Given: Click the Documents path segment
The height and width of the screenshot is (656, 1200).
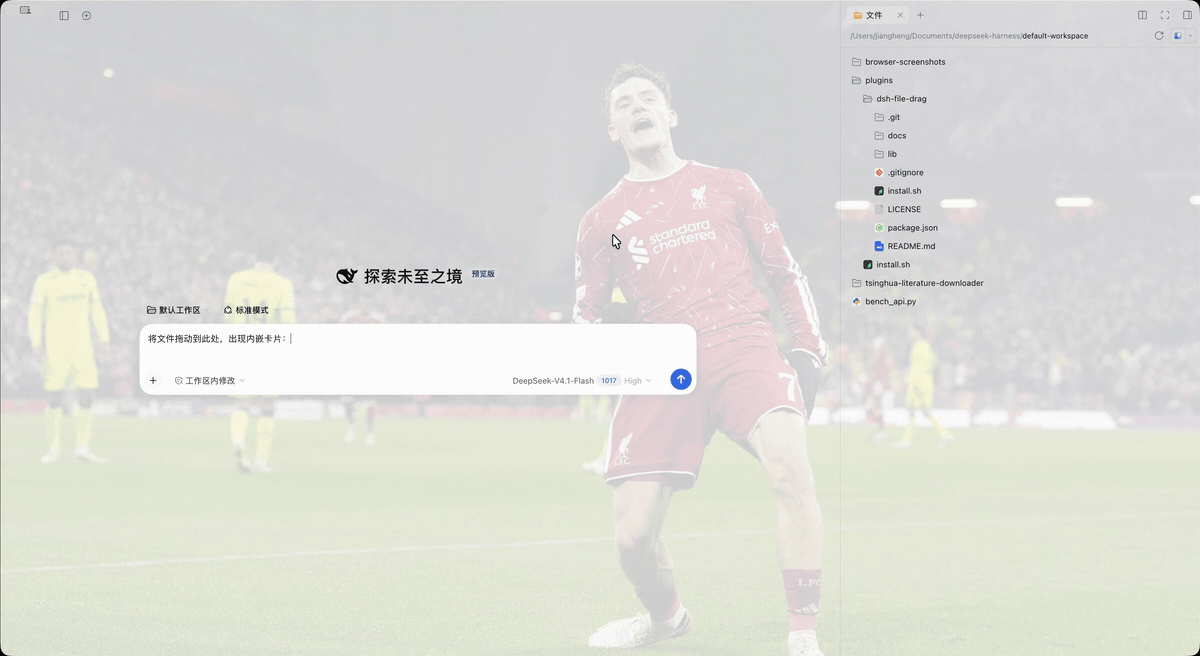Looking at the screenshot, I should coord(933,36).
